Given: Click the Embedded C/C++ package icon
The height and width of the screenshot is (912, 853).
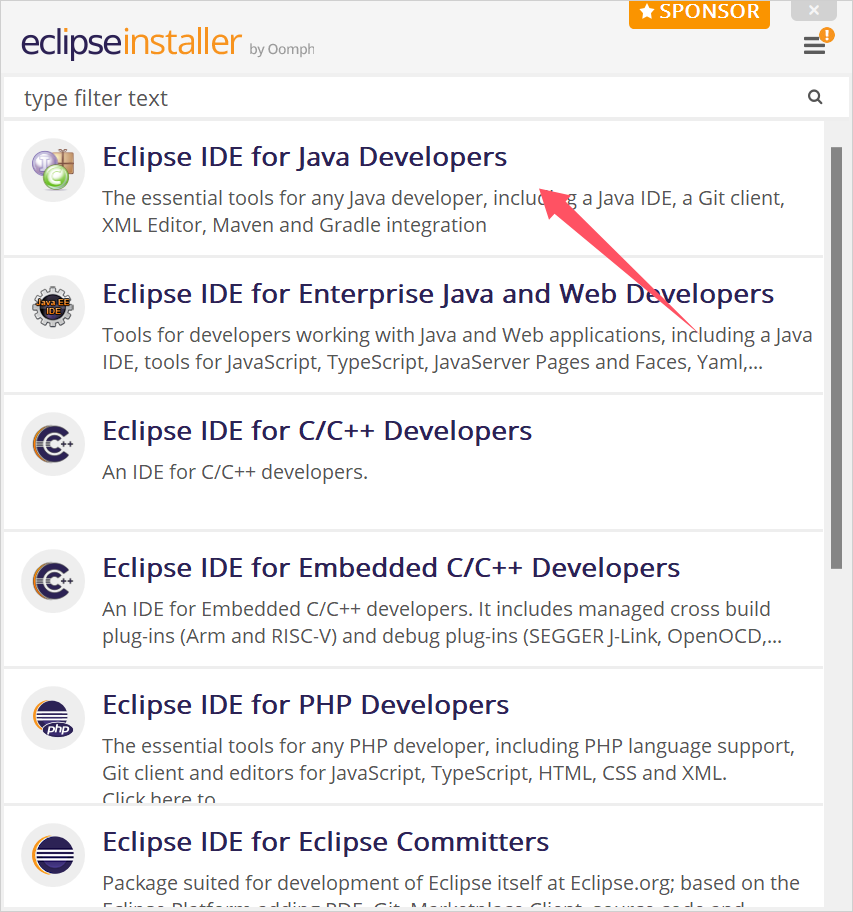Looking at the screenshot, I should pos(53,581).
